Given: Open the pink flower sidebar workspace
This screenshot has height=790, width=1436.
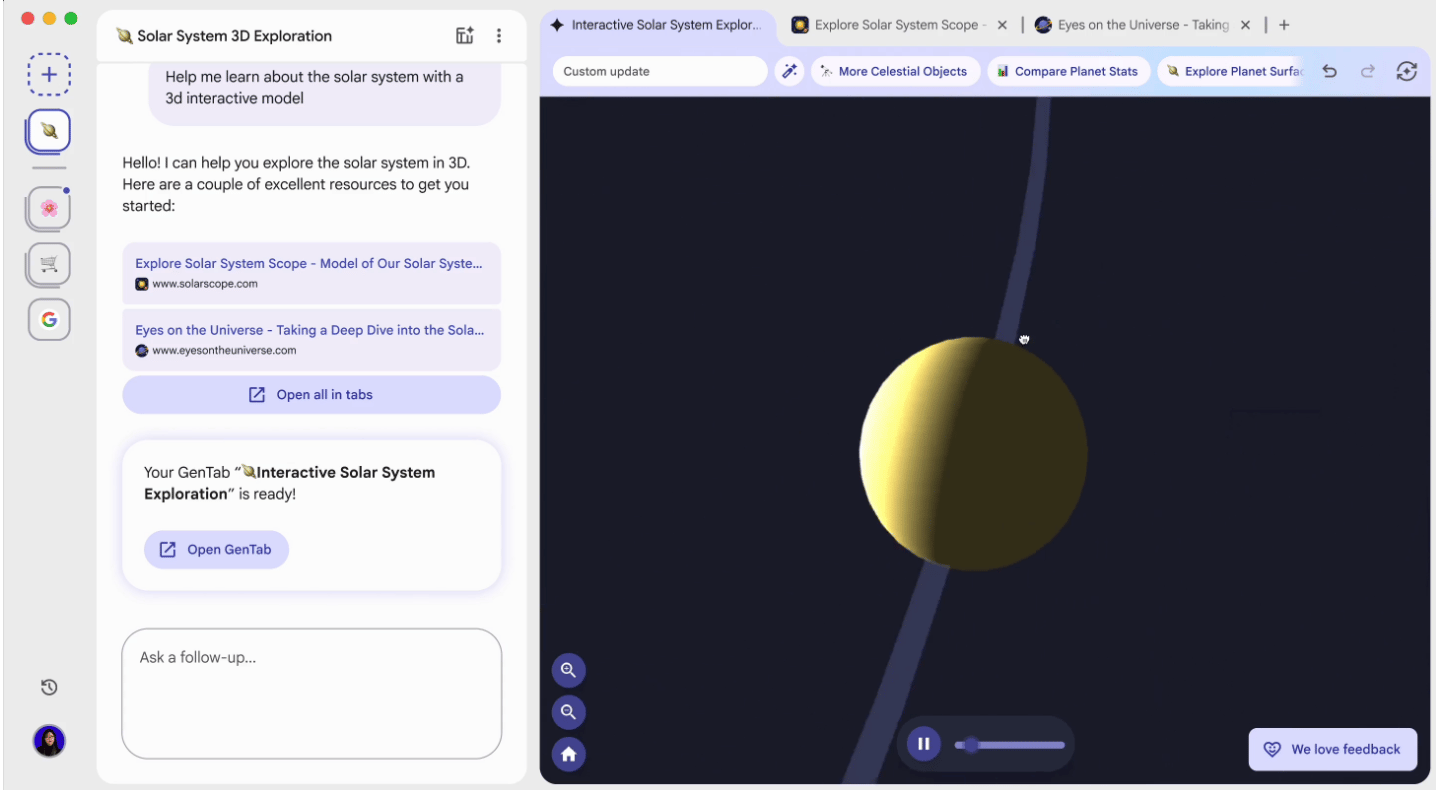Looking at the screenshot, I should (49, 208).
